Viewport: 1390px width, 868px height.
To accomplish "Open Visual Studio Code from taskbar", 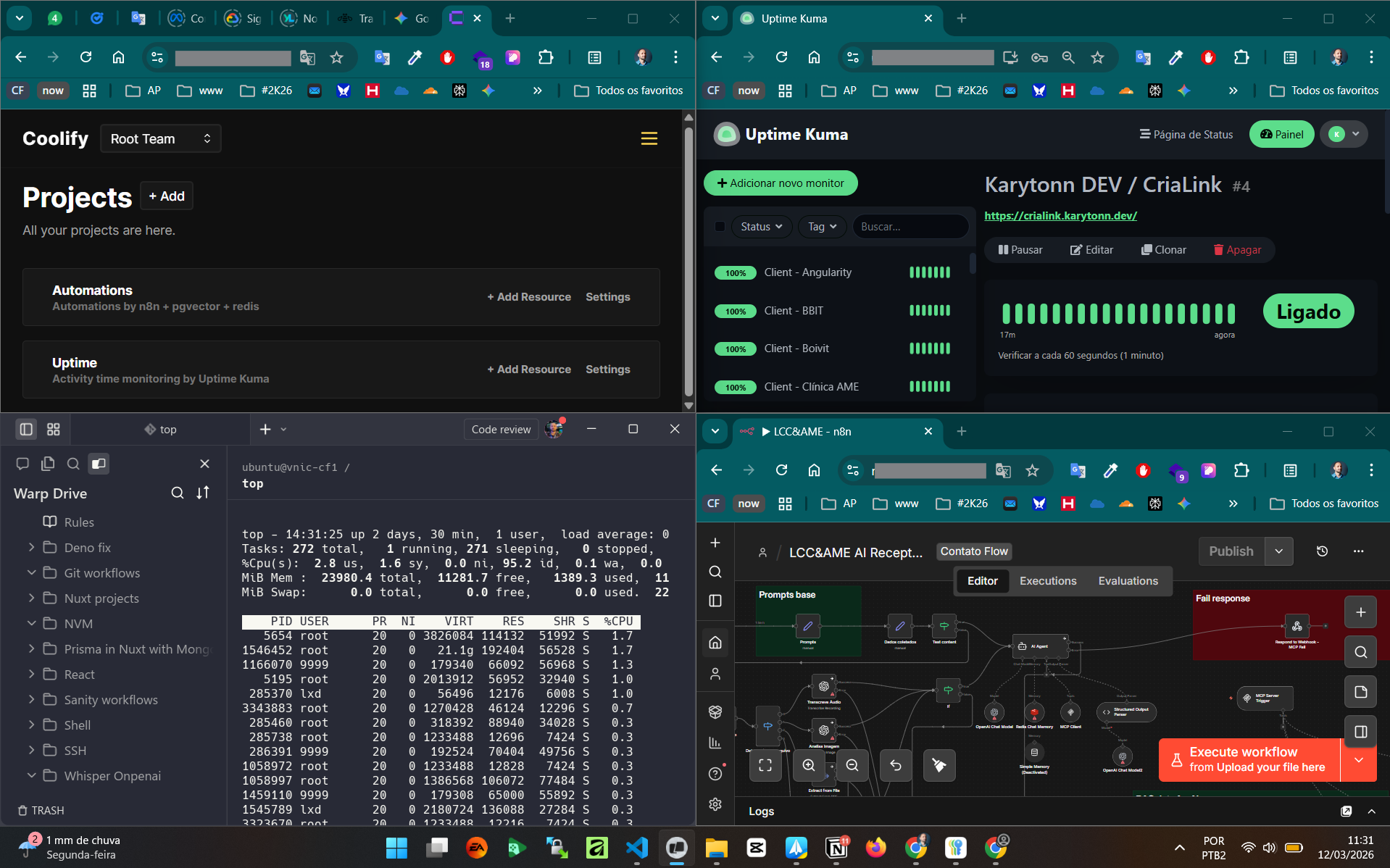I will [636, 848].
